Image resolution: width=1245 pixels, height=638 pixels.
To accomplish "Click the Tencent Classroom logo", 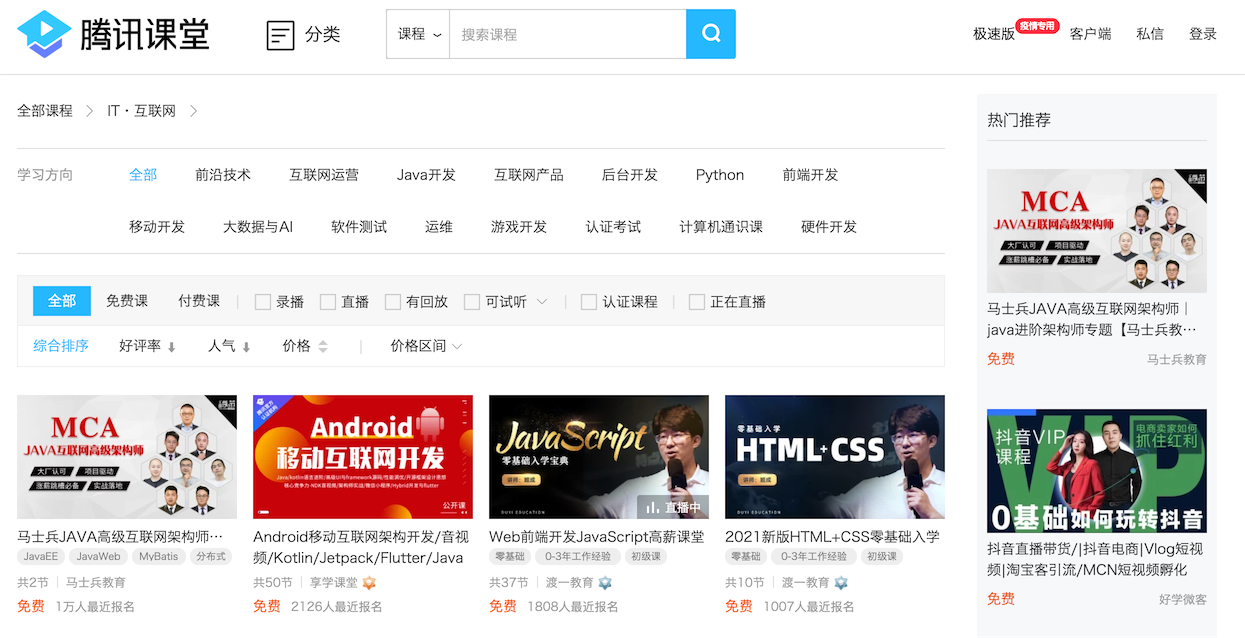I will pyautogui.click(x=113, y=34).
